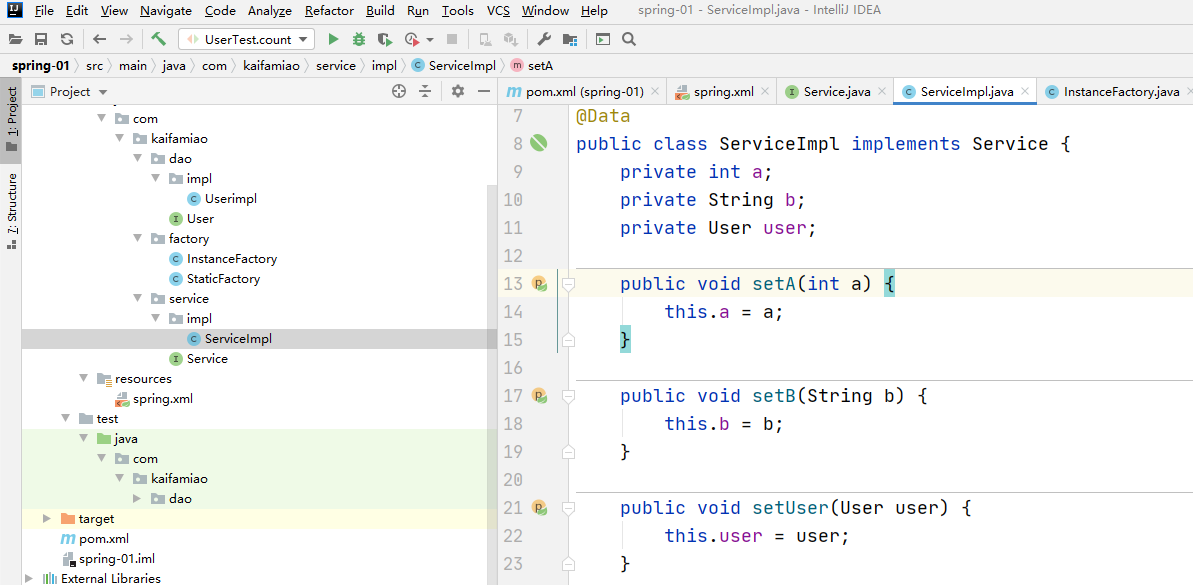
Task: Collapse all nodes in Project panel
Action: pyautogui.click(x=425, y=91)
